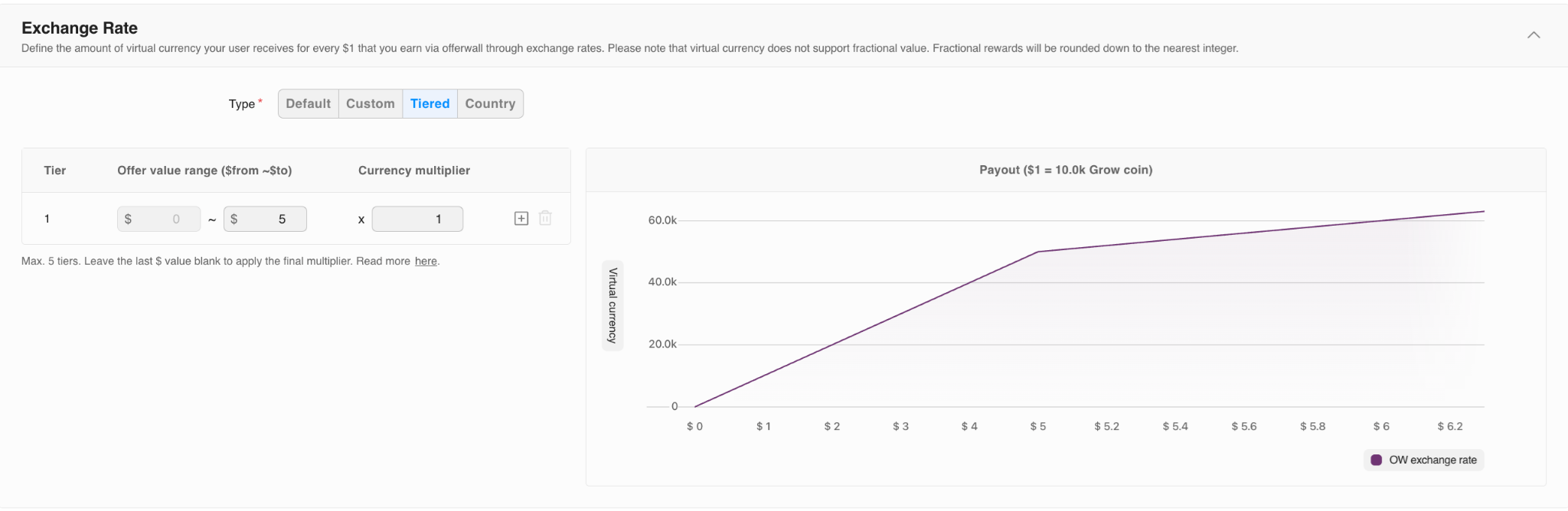Image resolution: width=1568 pixels, height=511 pixels.
Task: Click the $ 5 x-axis tick label
Action: point(1037,427)
